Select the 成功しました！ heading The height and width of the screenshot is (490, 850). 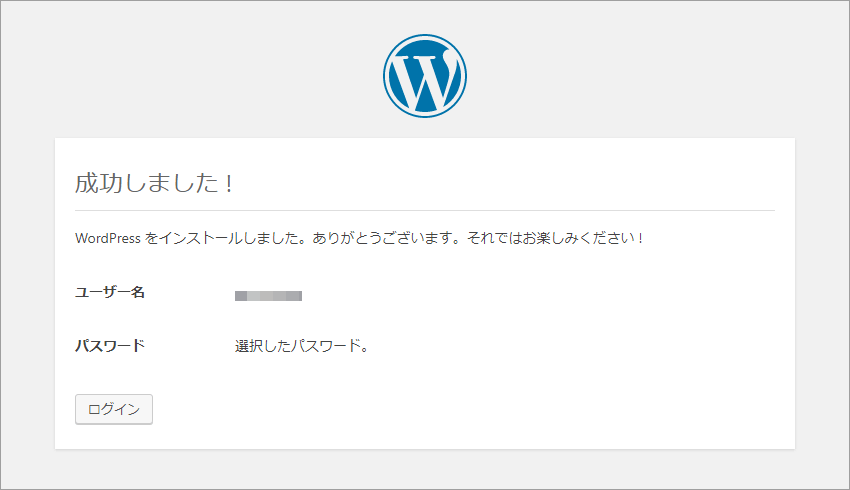pyautogui.click(x=155, y=183)
